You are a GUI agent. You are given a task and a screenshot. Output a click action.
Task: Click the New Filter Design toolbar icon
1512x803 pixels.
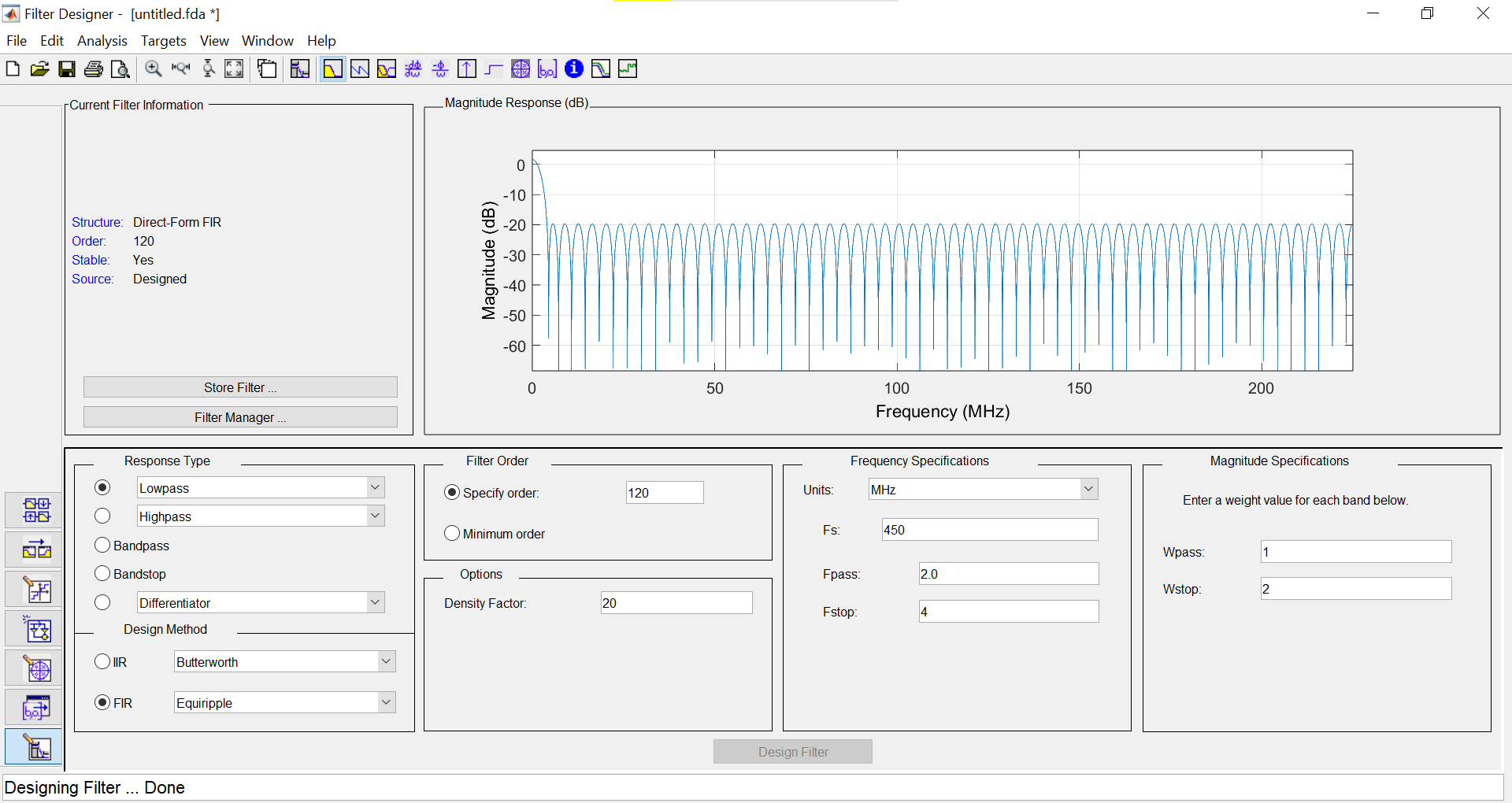pos(13,69)
